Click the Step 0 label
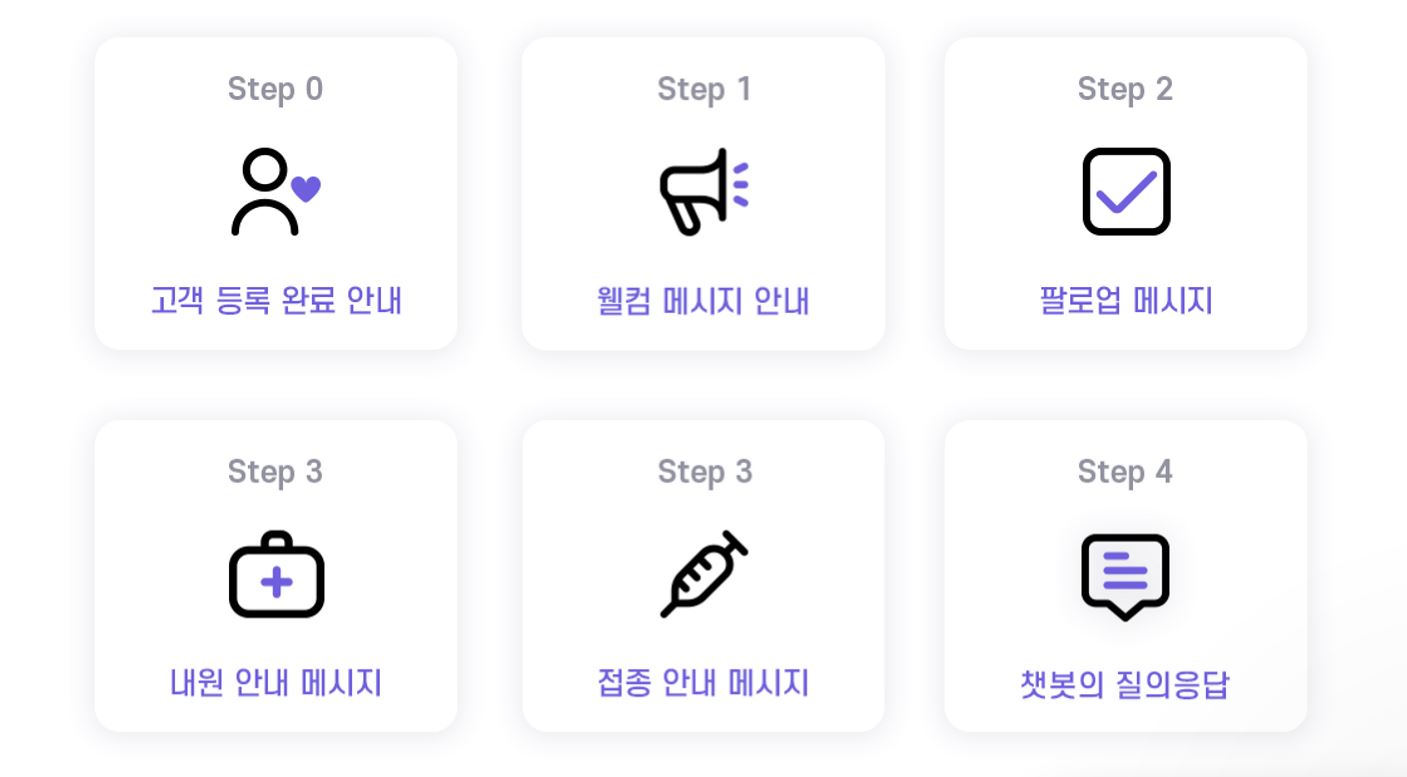Screen dimensions: 1407x777 [275, 89]
